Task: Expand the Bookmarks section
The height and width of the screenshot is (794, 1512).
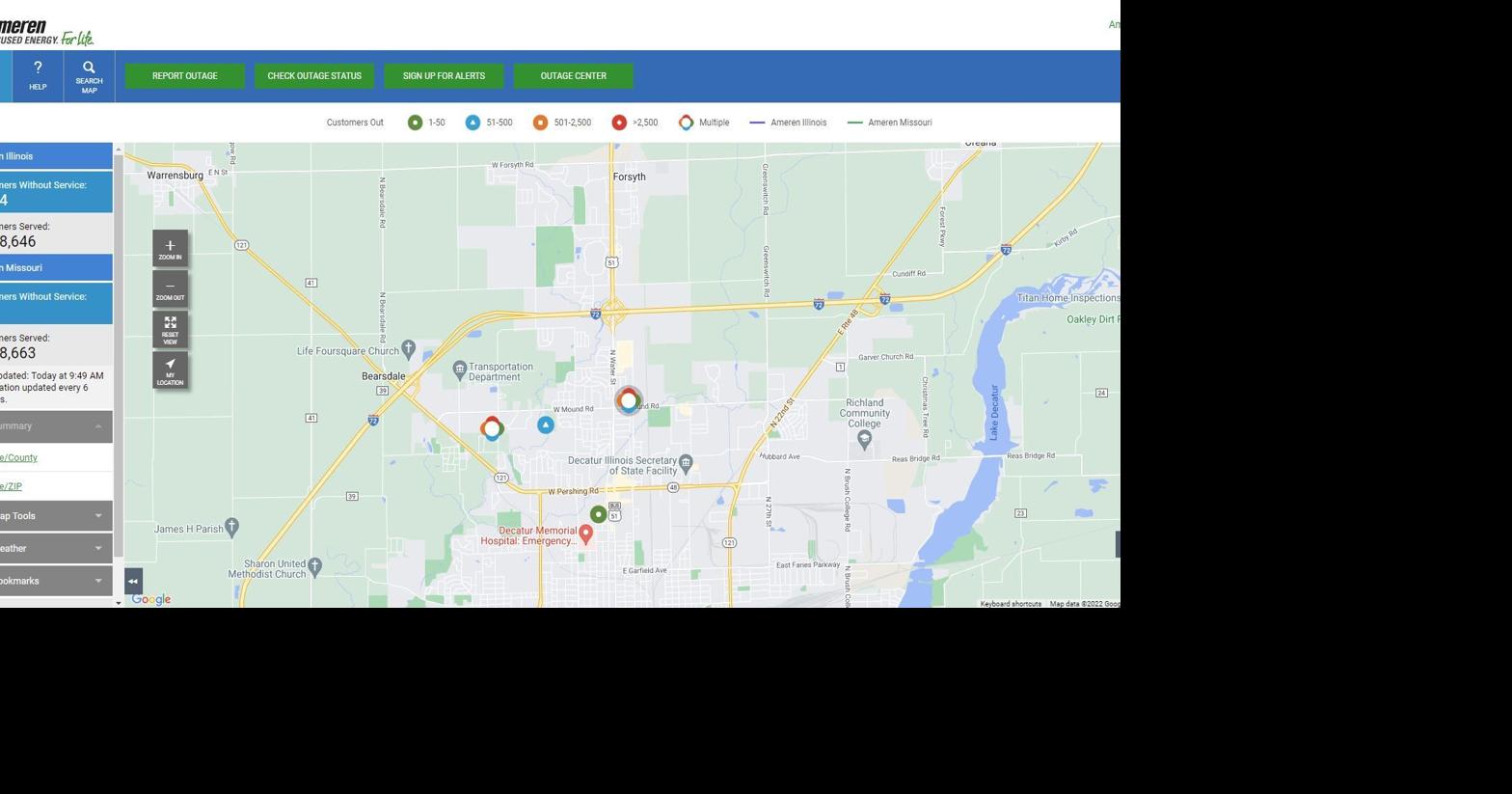Action: point(56,581)
